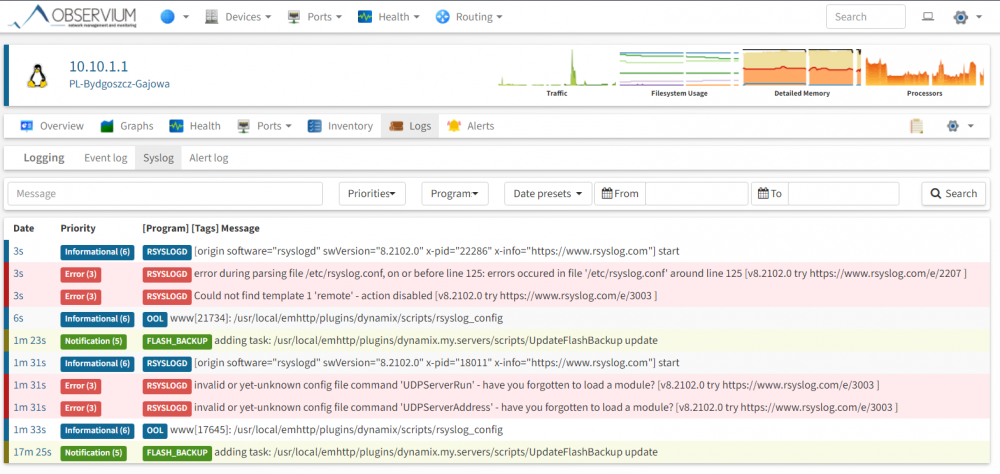This screenshot has width=1000, height=474.
Task: Open the device gear settings icon
Action: pos(960,126)
